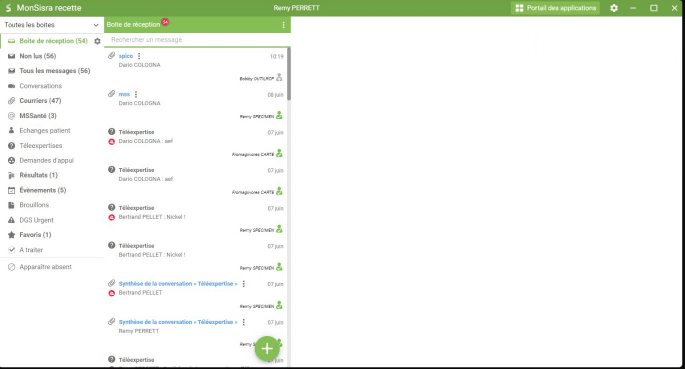Viewport: 685px width, 369px height.
Task: Open the three-dot menu of Boîte de réception header
Action: tap(284, 25)
